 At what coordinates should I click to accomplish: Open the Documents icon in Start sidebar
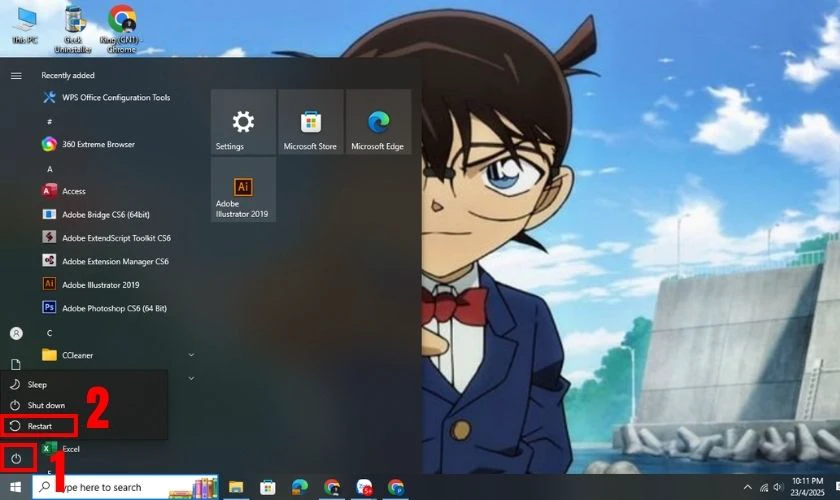(x=16, y=365)
